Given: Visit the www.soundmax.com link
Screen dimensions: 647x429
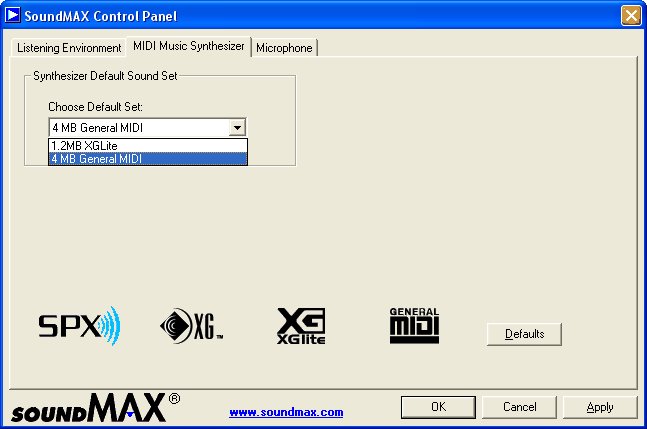Looking at the screenshot, I should [286, 412].
